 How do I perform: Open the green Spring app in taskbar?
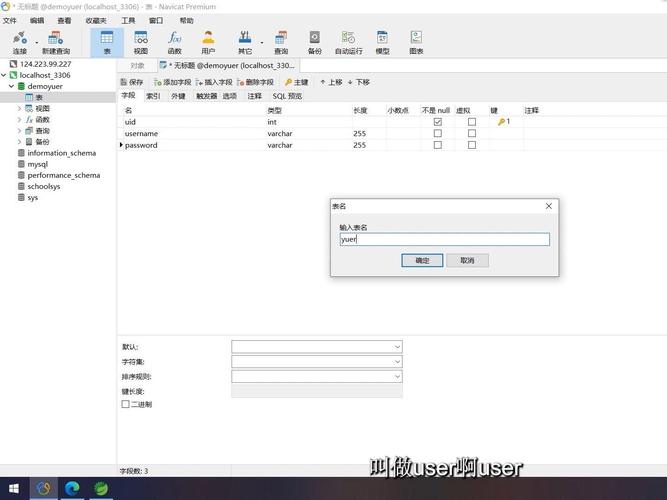100,489
